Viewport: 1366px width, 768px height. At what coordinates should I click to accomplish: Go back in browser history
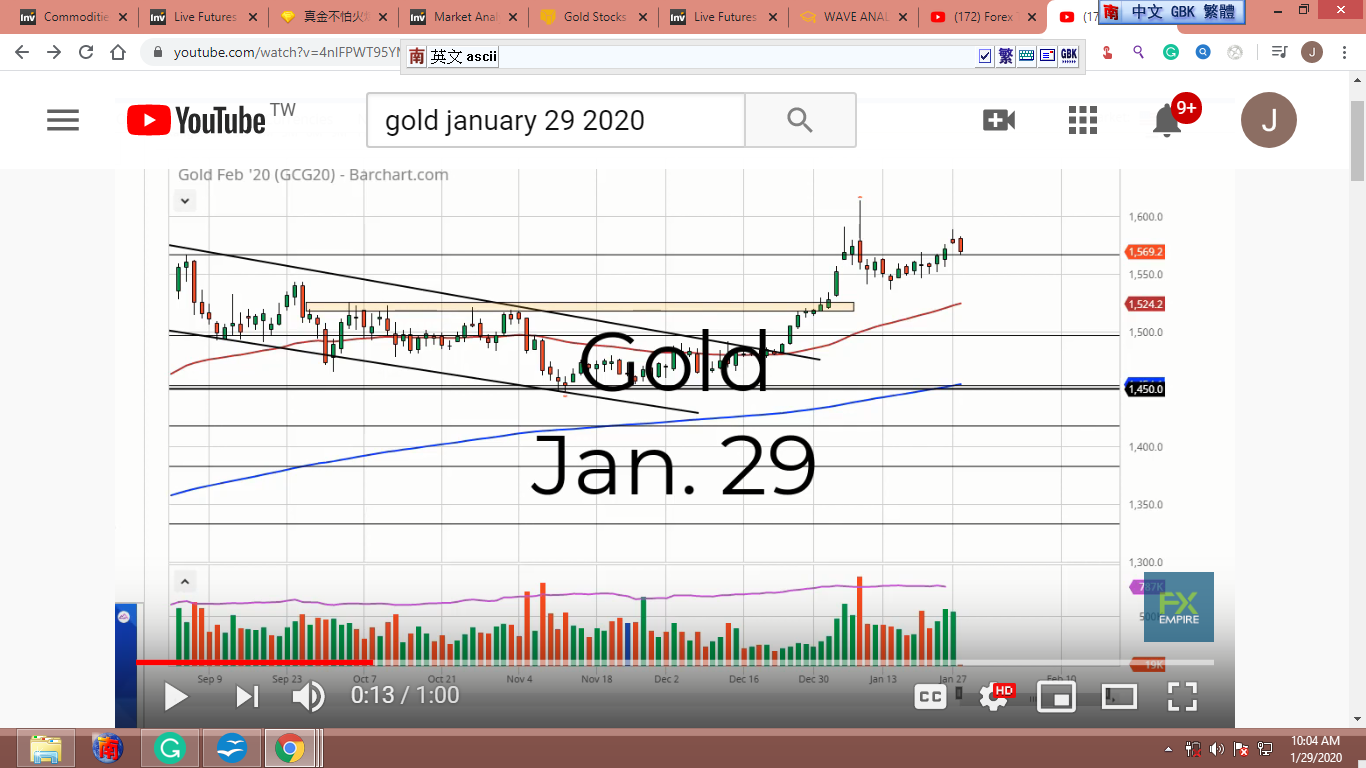22,52
